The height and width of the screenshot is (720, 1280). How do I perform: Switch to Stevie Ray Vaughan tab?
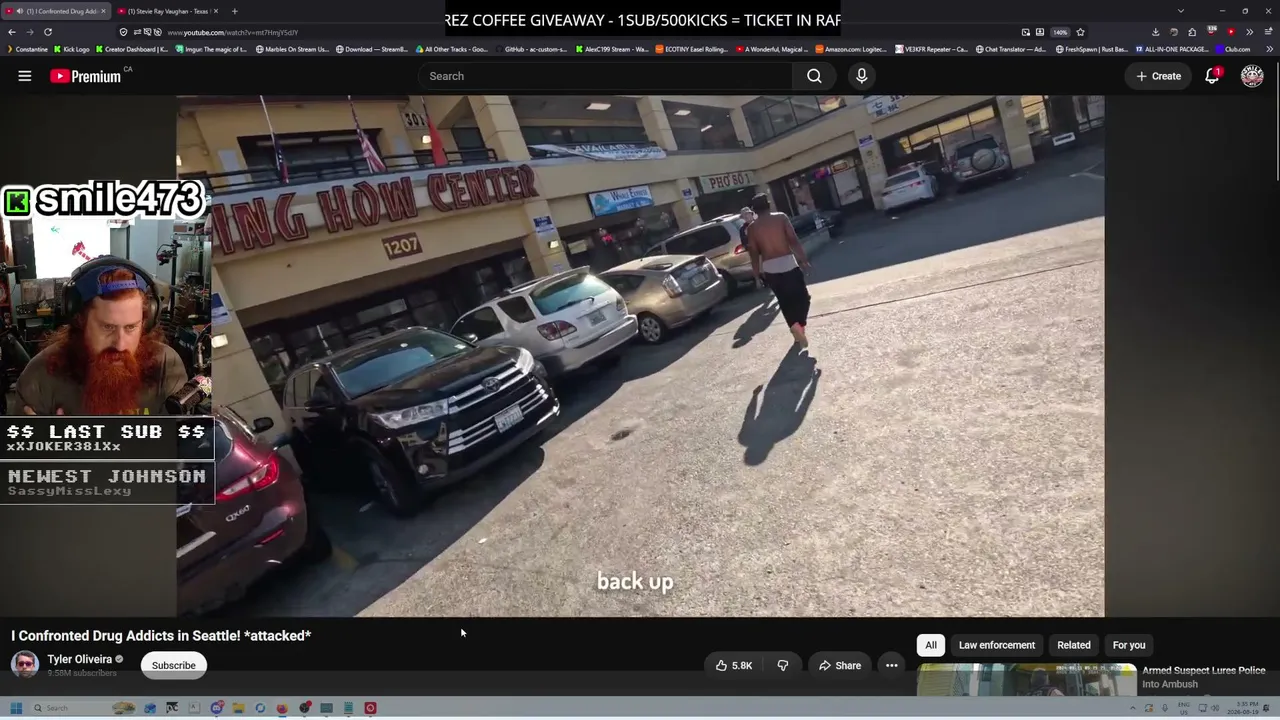click(x=167, y=11)
